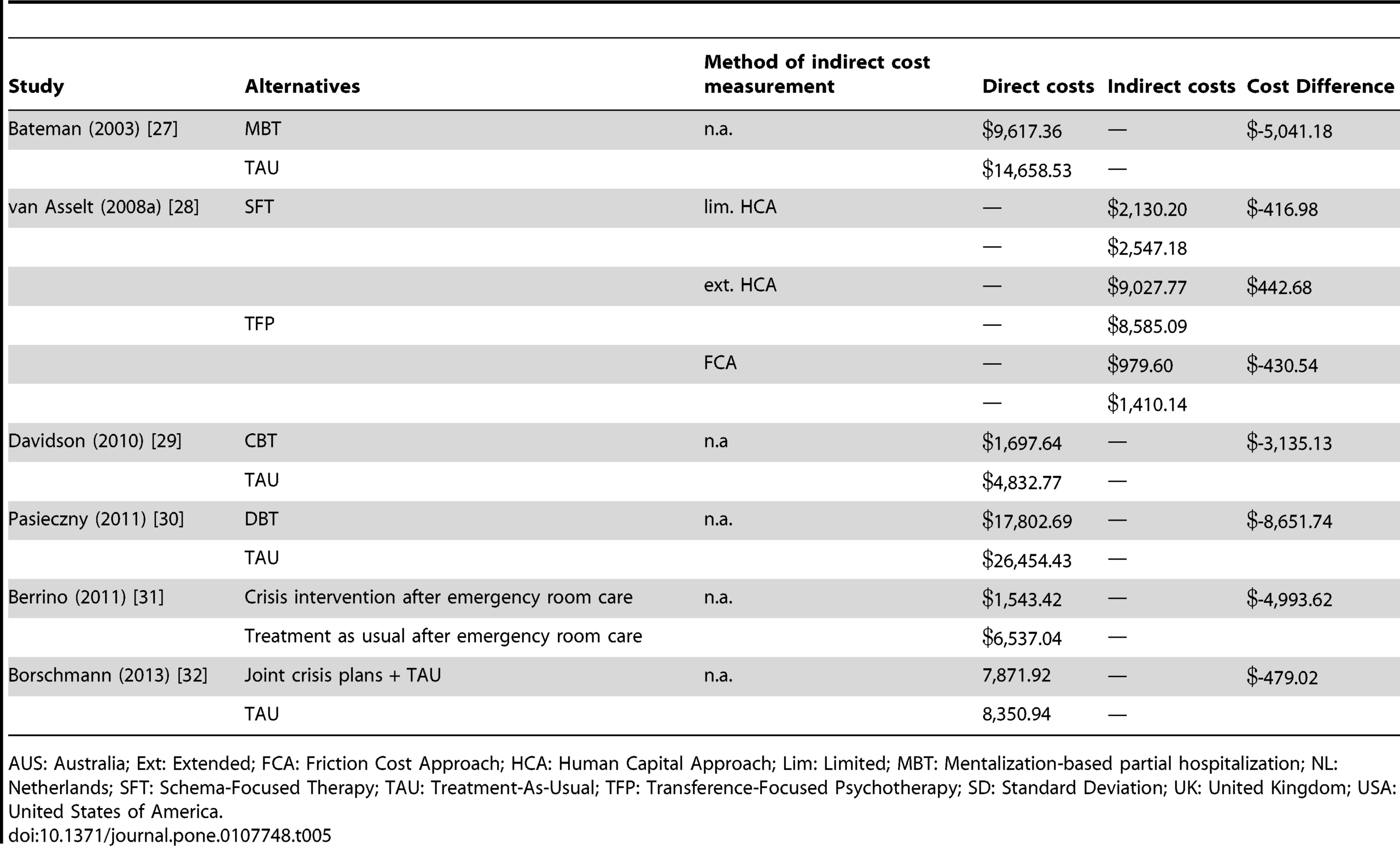Click the Bateman (2003) [27] study cell
This screenshot has height=846, width=1400.
pos(92,129)
